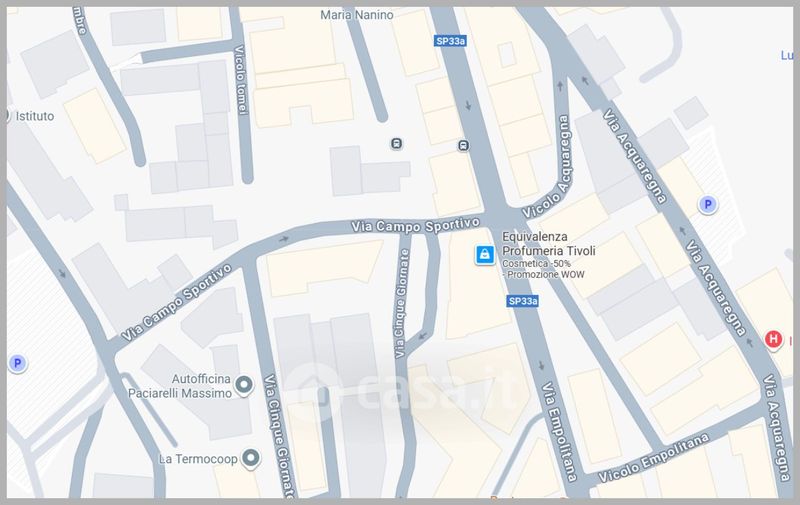Select the parking icon at left map edge
800x505 pixels.
coord(16,363)
